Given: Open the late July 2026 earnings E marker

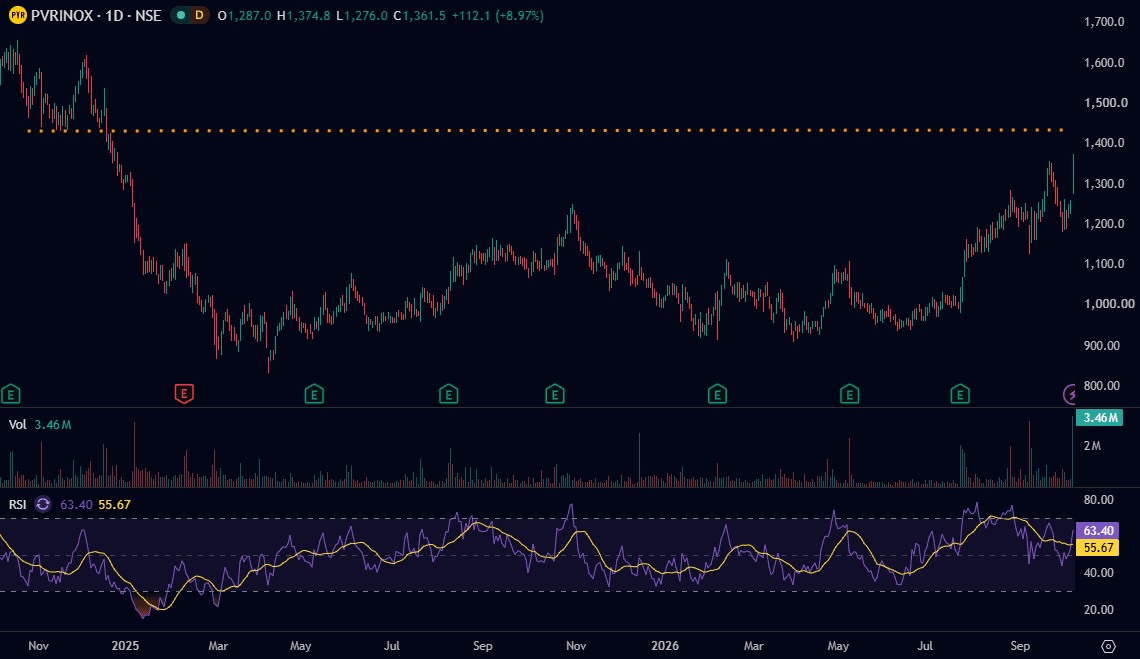Looking at the screenshot, I should coord(960,394).
